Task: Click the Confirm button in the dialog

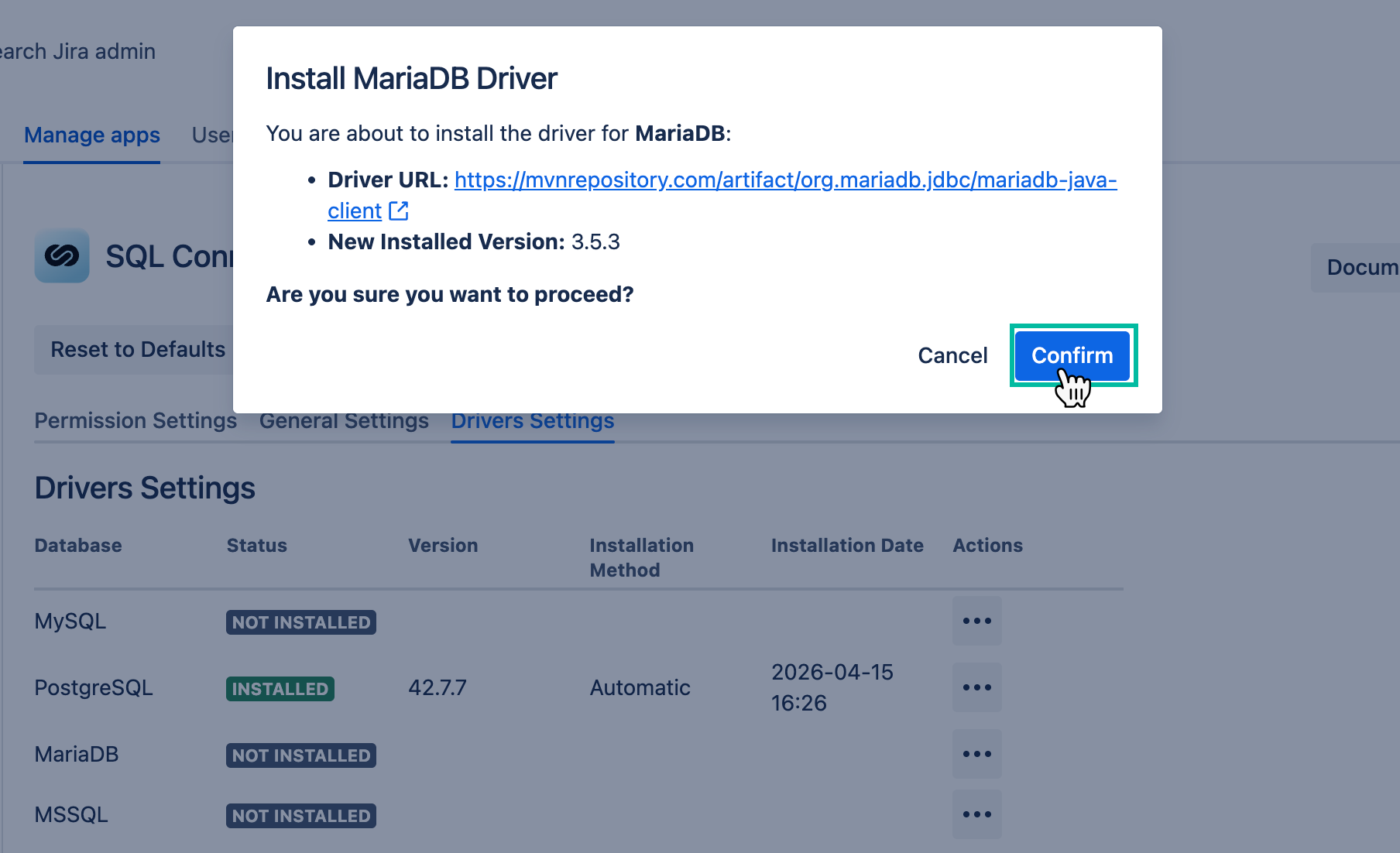Action: [1072, 355]
